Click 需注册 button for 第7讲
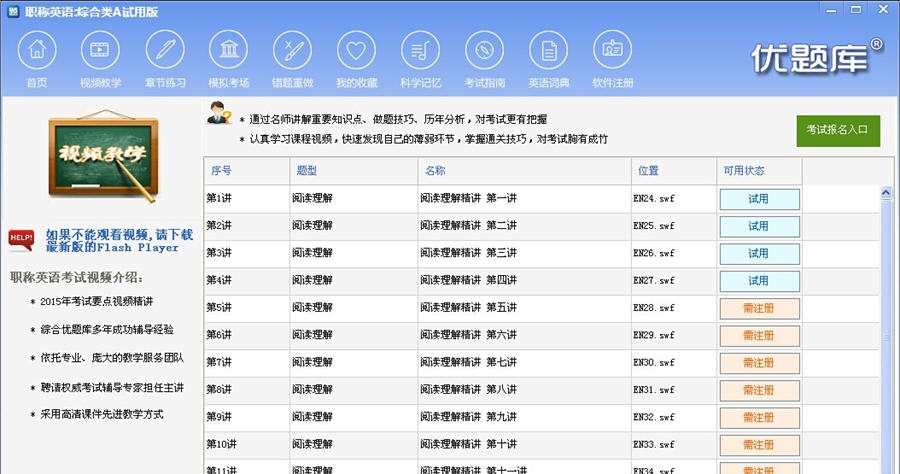900x474 pixels. tap(759, 363)
